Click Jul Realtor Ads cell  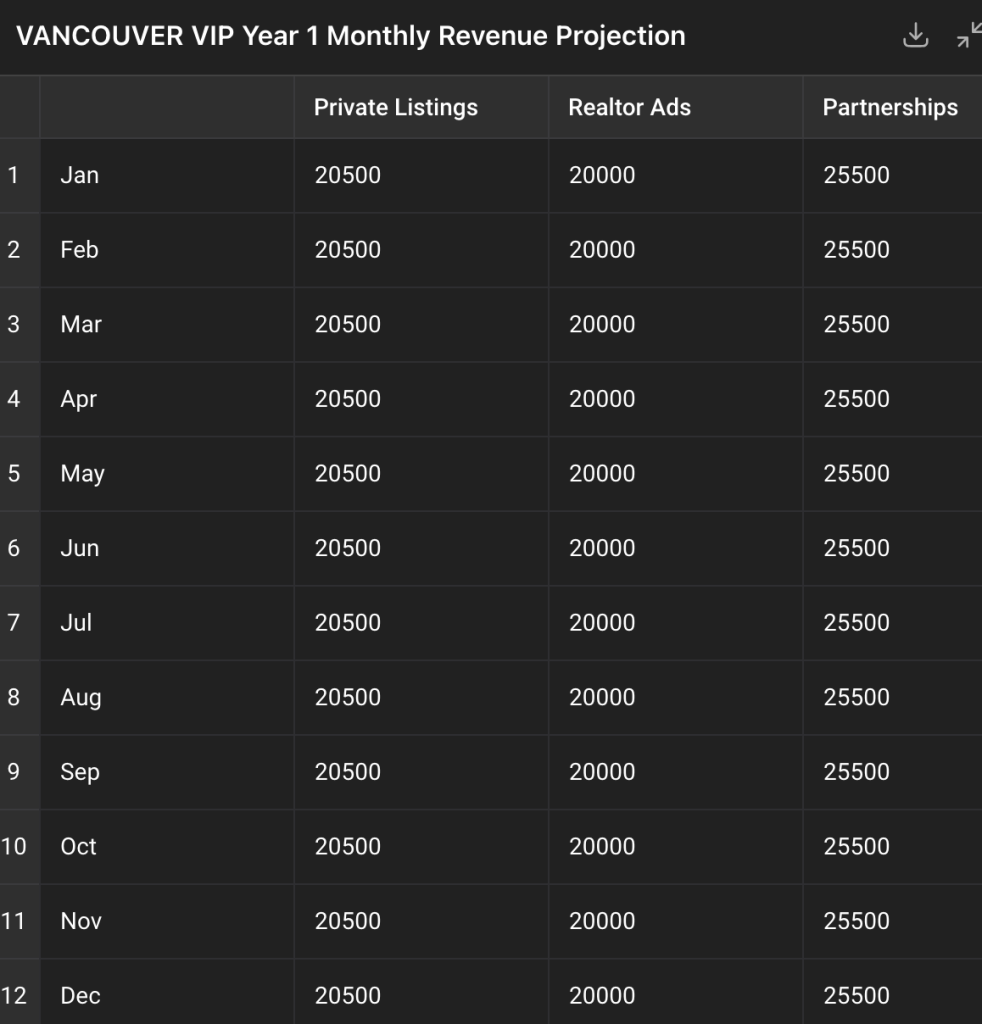(676, 622)
